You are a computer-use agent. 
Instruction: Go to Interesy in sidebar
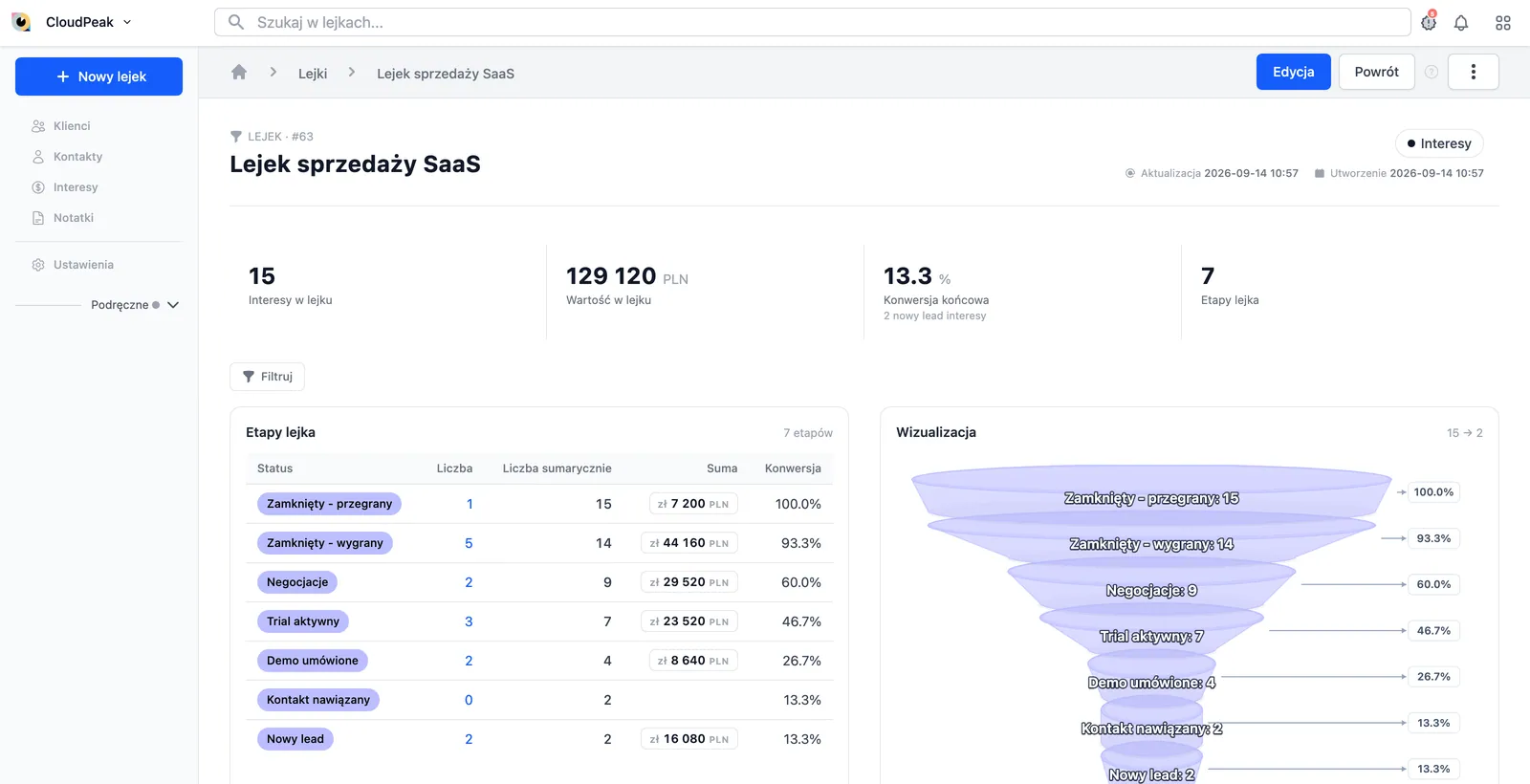click(x=76, y=187)
